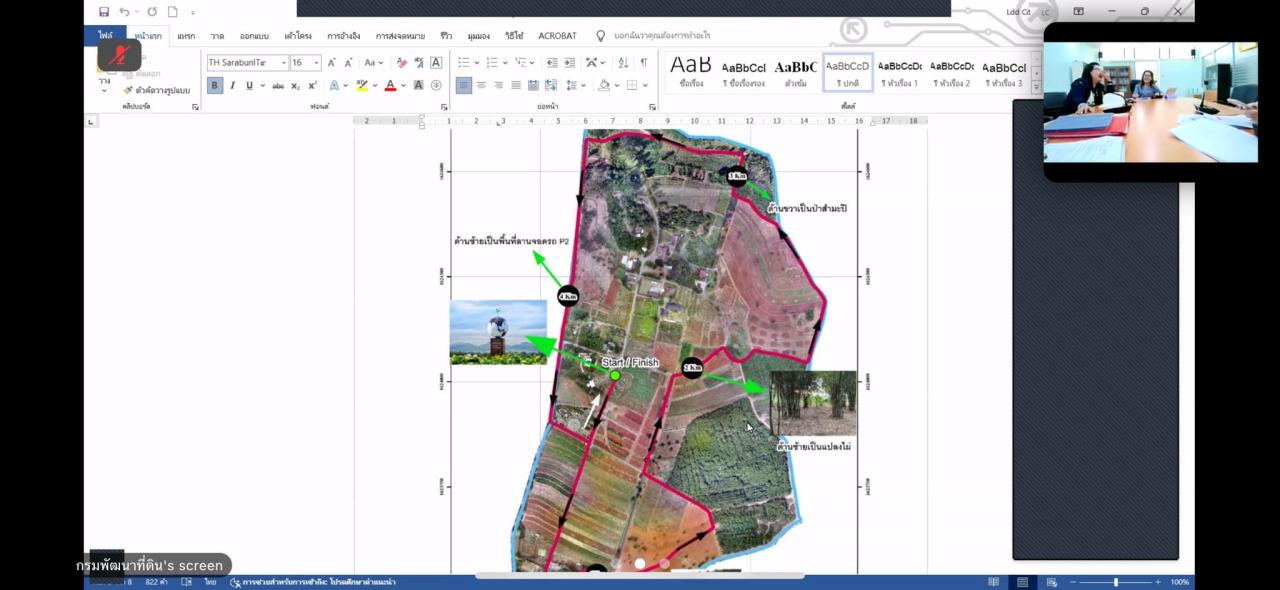Click the bamboo grove photo on the map
This screenshot has height=590, width=1280.
coord(812,402)
